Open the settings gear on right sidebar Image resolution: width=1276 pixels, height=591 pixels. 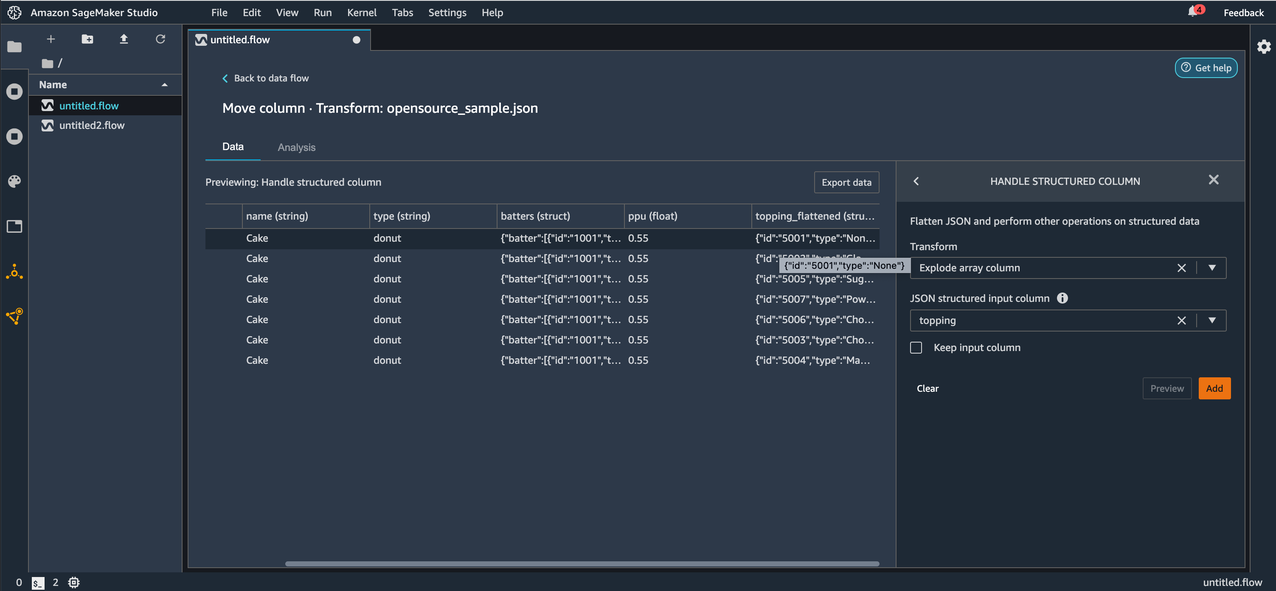1264,47
